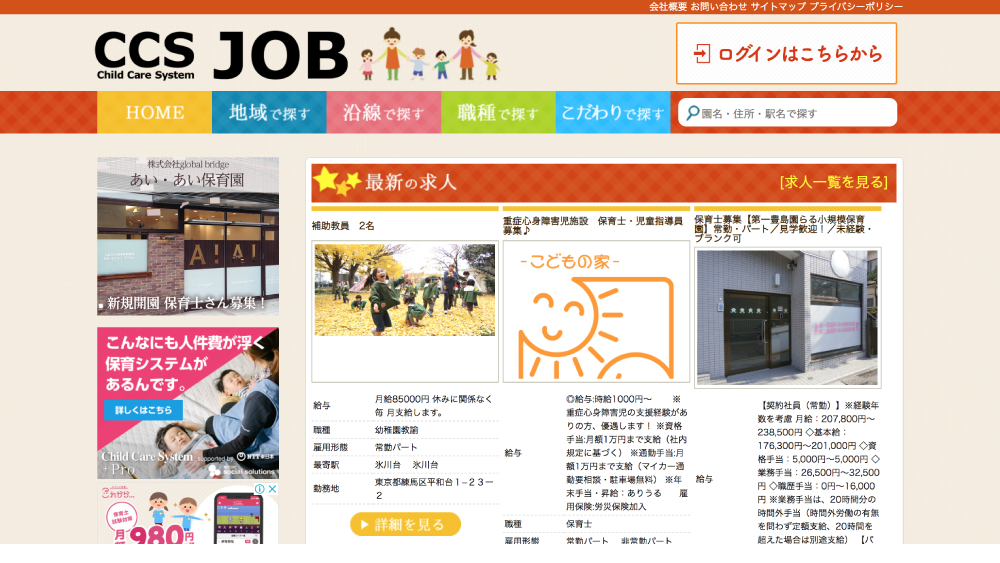Viewport: 1000px width, 563px height.
Task: Click the nursery building entrance photo
Action: [787, 318]
